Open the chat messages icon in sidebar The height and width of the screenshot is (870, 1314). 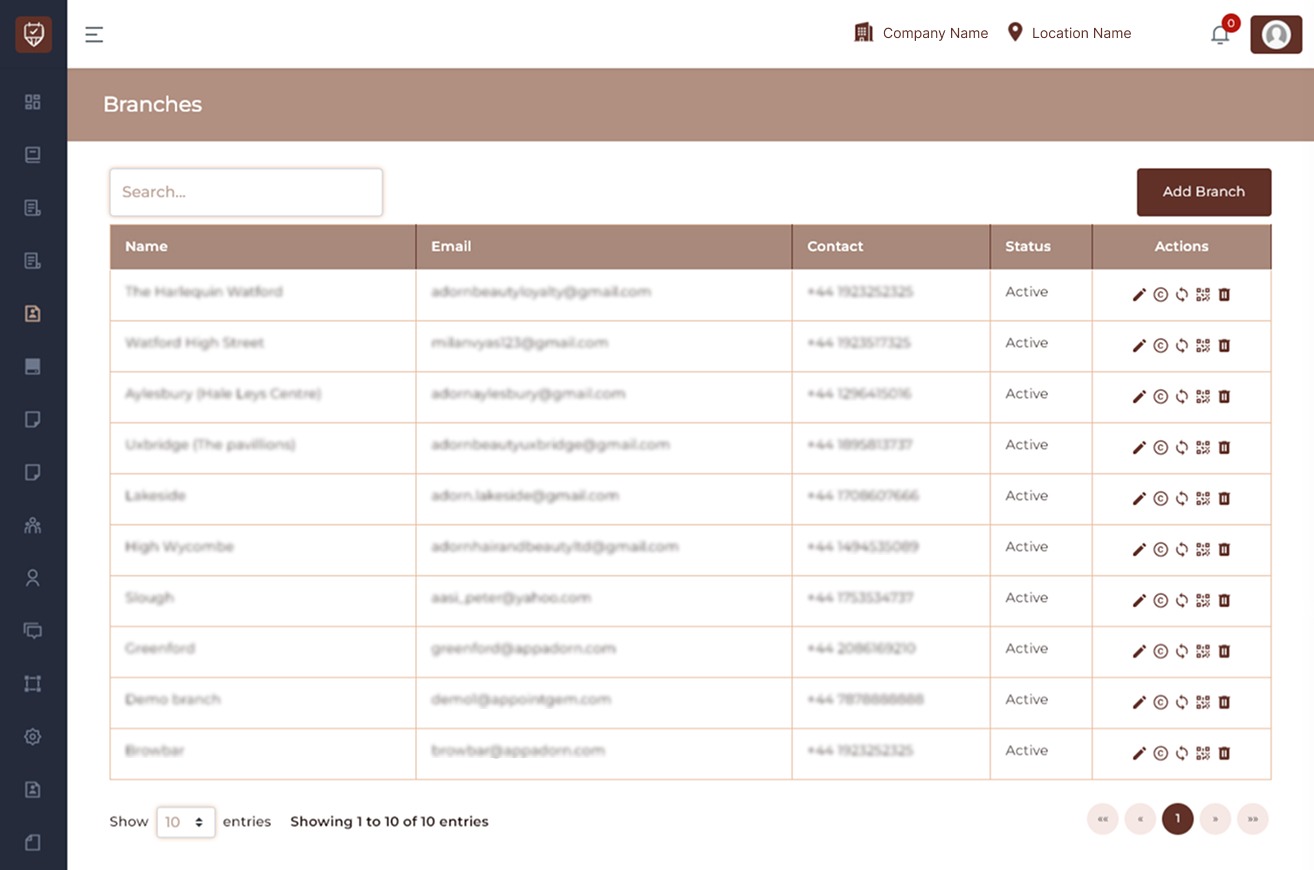point(33,631)
